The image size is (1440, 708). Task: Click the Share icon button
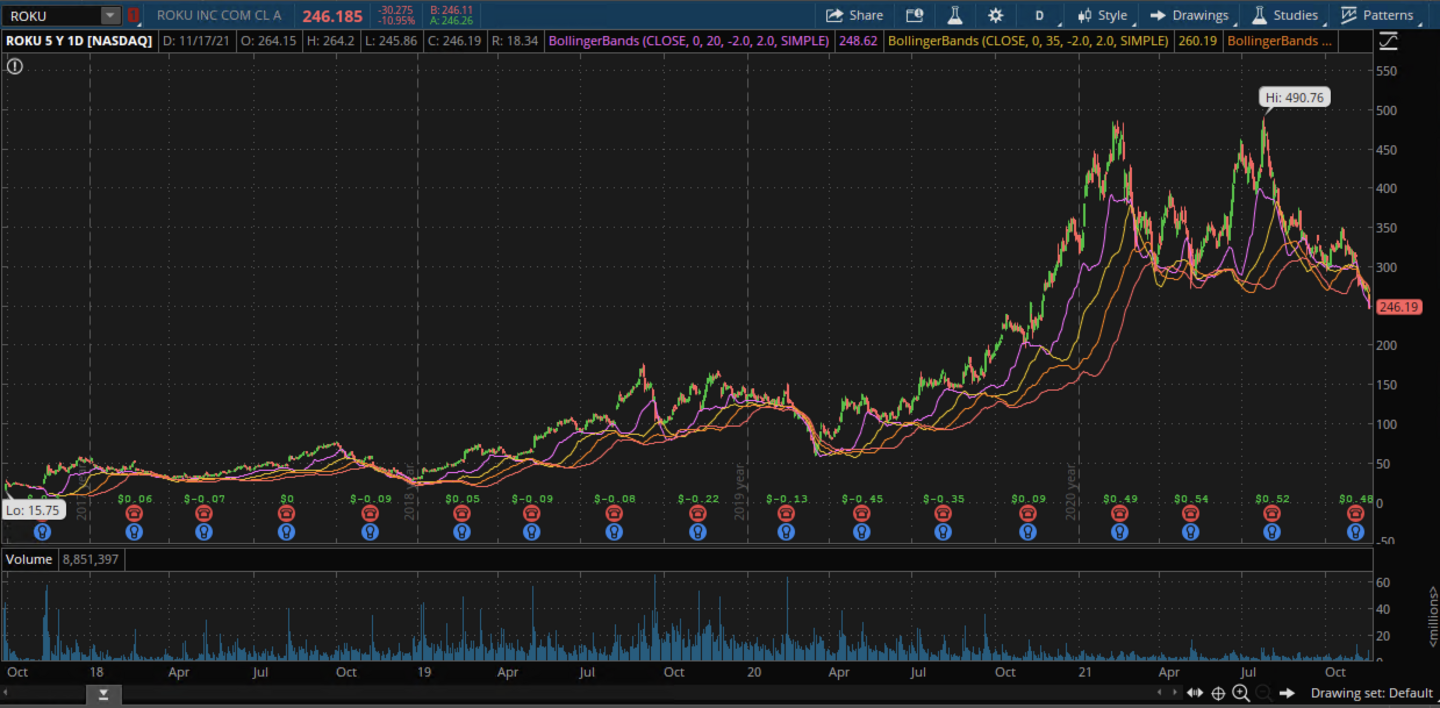coord(854,15)
